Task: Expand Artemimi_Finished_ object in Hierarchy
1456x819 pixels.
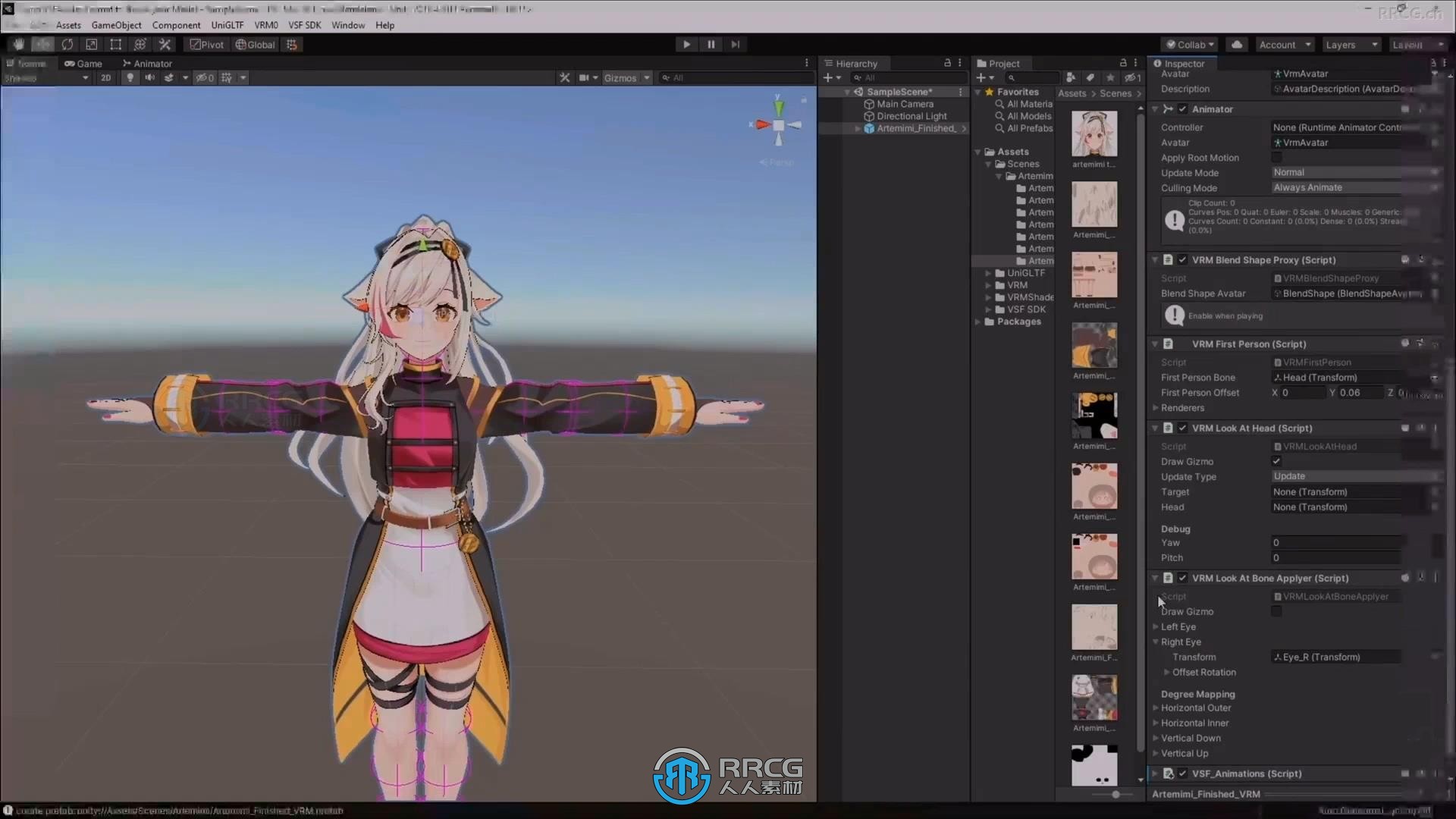Action: 858,128
